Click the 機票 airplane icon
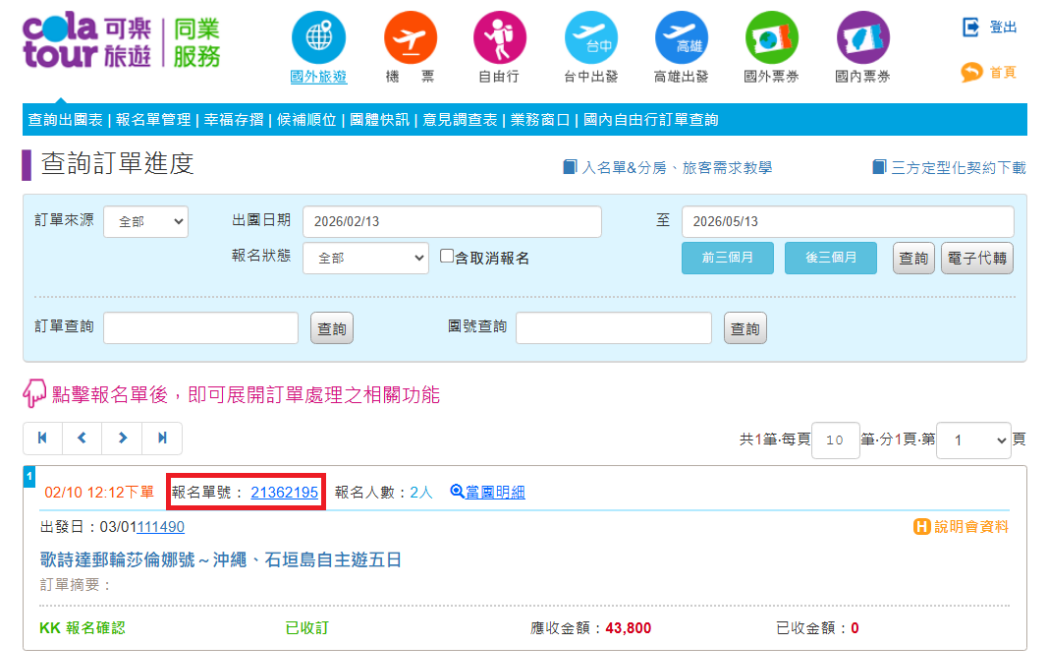Viewport: 1044px width, 652px height. (410, 38)
